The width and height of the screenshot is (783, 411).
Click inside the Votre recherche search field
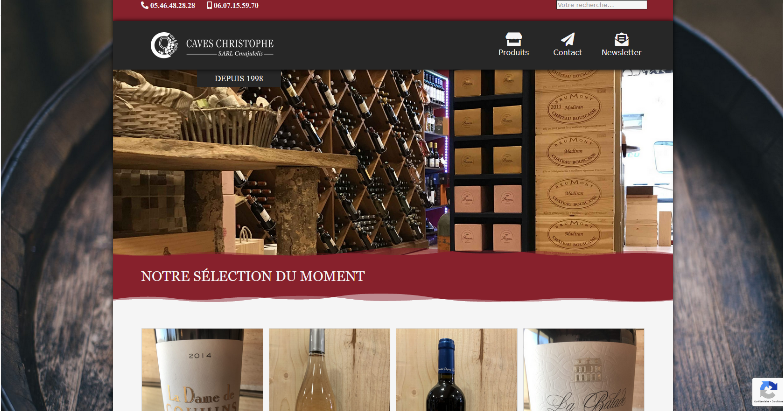pos(601,4)
